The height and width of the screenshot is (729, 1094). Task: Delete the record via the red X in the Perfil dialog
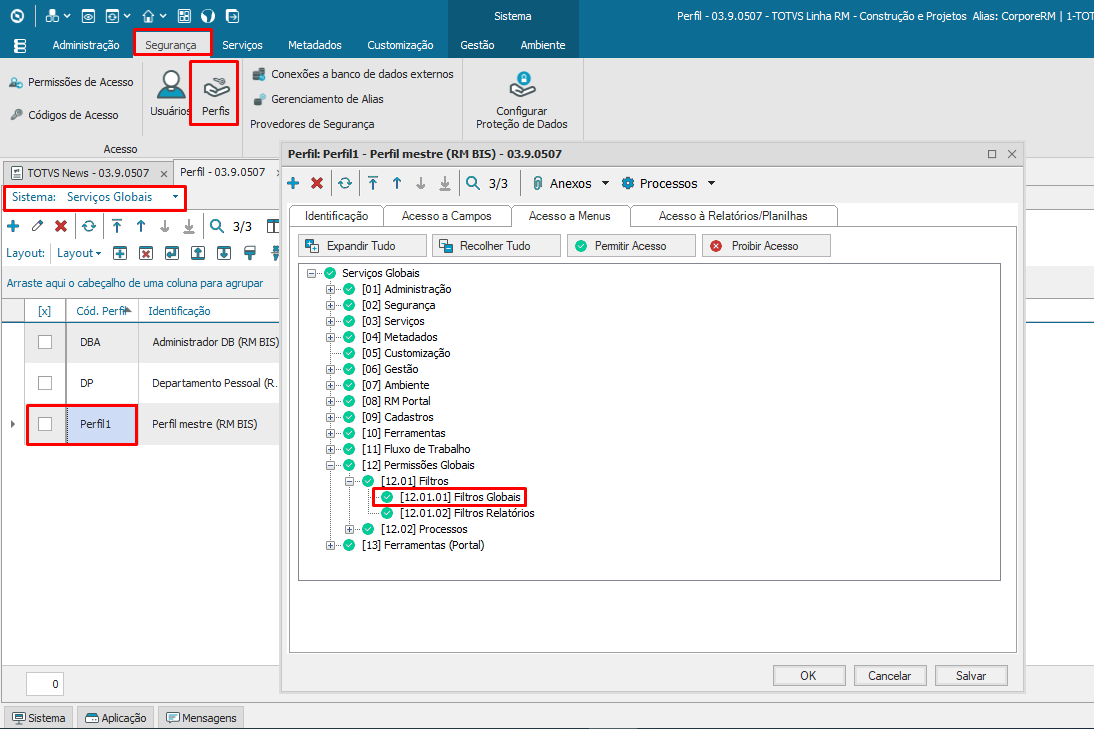(317, 183)
